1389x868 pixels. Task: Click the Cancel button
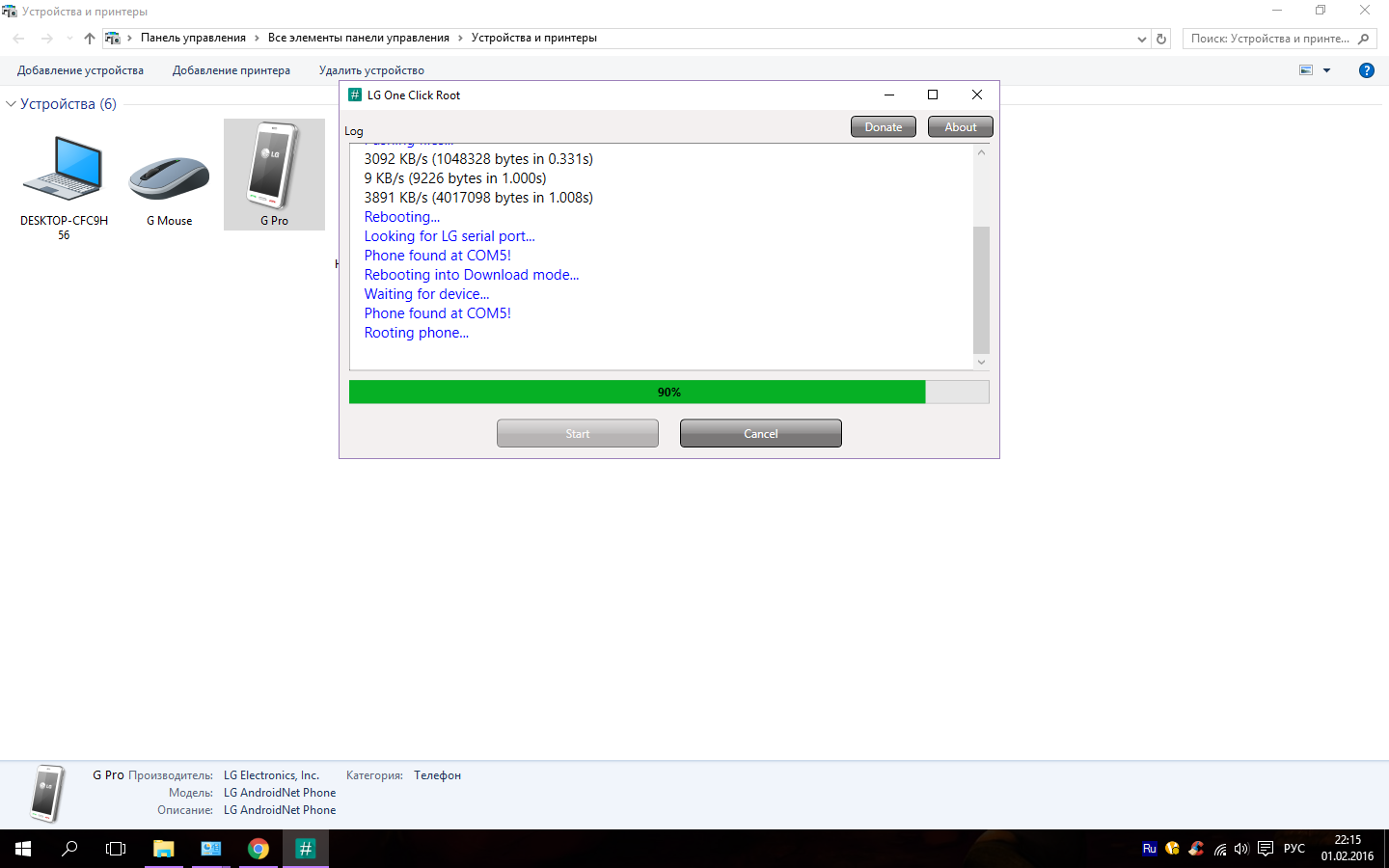click(761, 434)
